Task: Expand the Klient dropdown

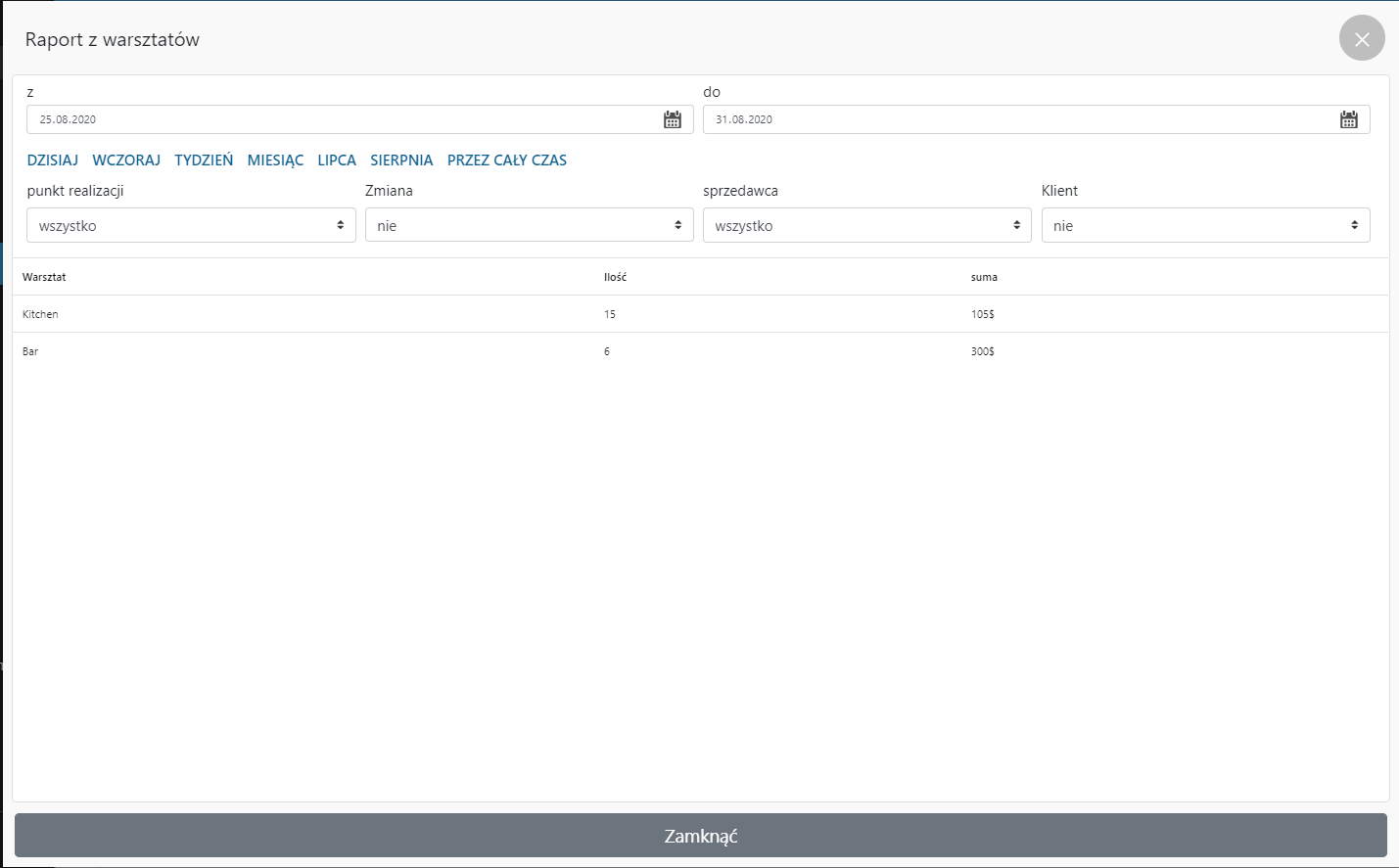Action: coord(1205,225)
